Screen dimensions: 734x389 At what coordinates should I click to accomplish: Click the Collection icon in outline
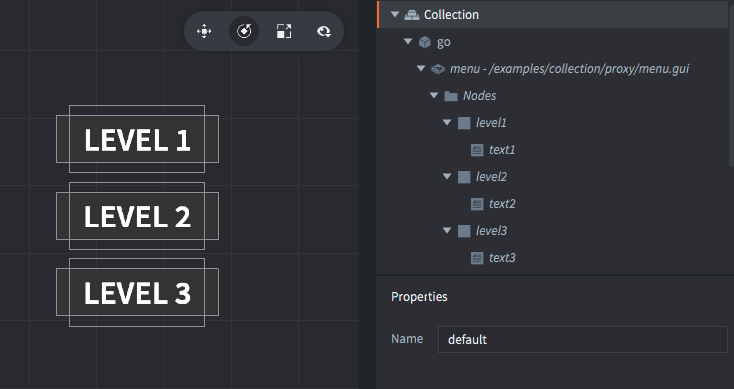tap(411, 15)
